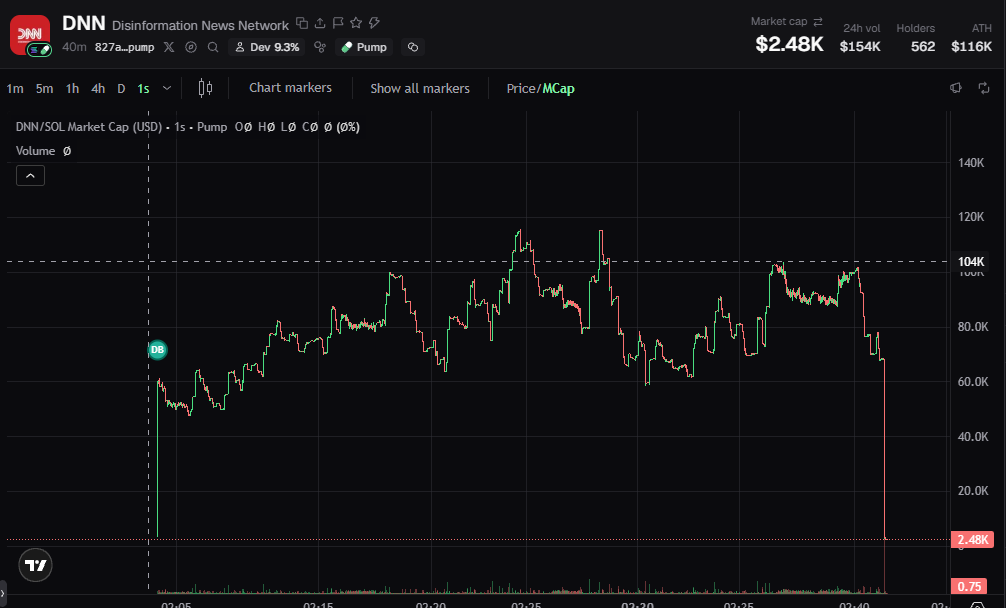The height and width of the screenshot is (608, 1006).
Task: Click the refresh arrows icon above the chart
Action: point(984,88)
